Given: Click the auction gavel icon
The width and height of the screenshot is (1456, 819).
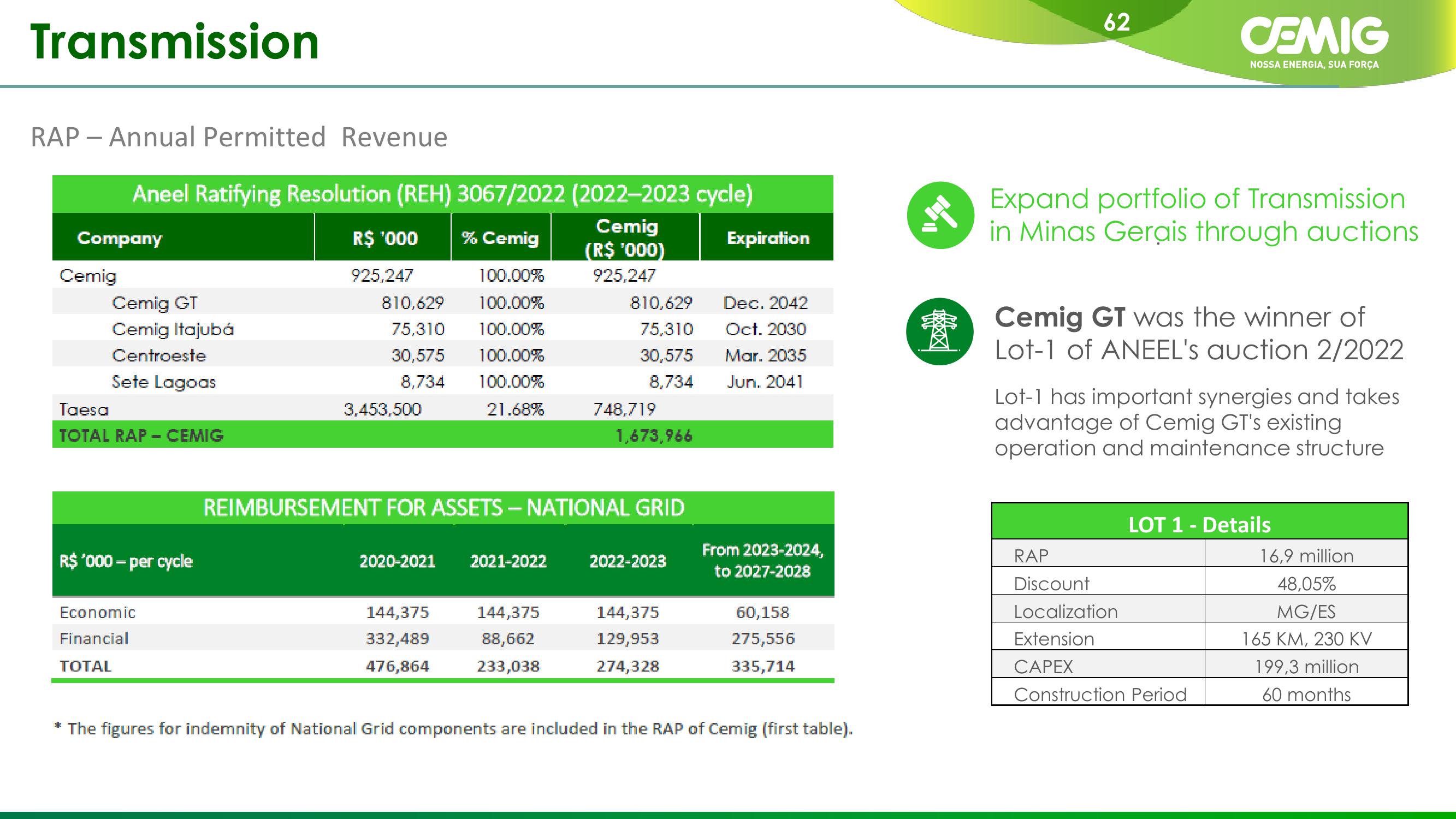Looking at the screenshot, I should coord(940,215).
